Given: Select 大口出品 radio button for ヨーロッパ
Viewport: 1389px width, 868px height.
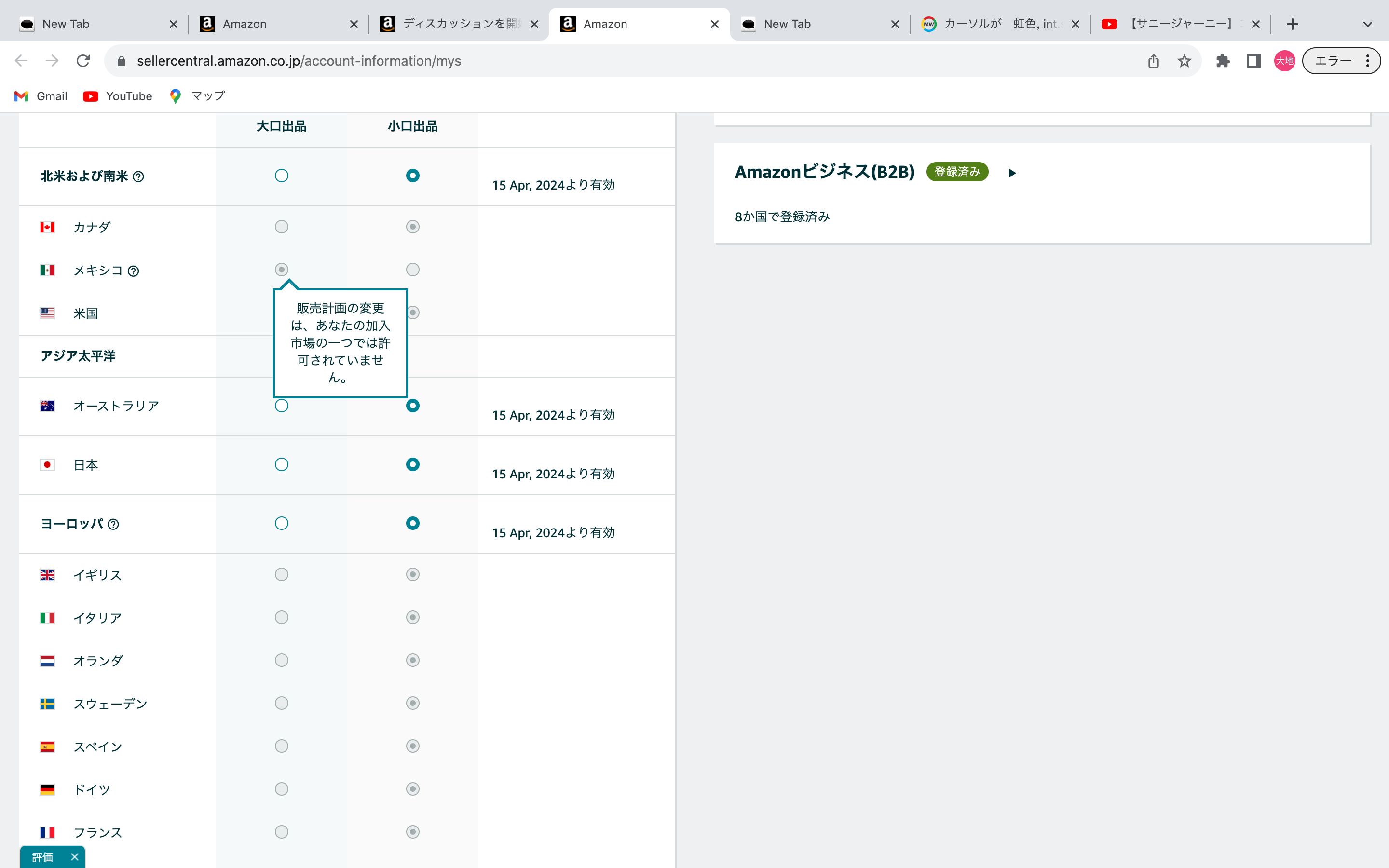Looking at the screenshot, I should pyautogui.click(x=281, y=522).
